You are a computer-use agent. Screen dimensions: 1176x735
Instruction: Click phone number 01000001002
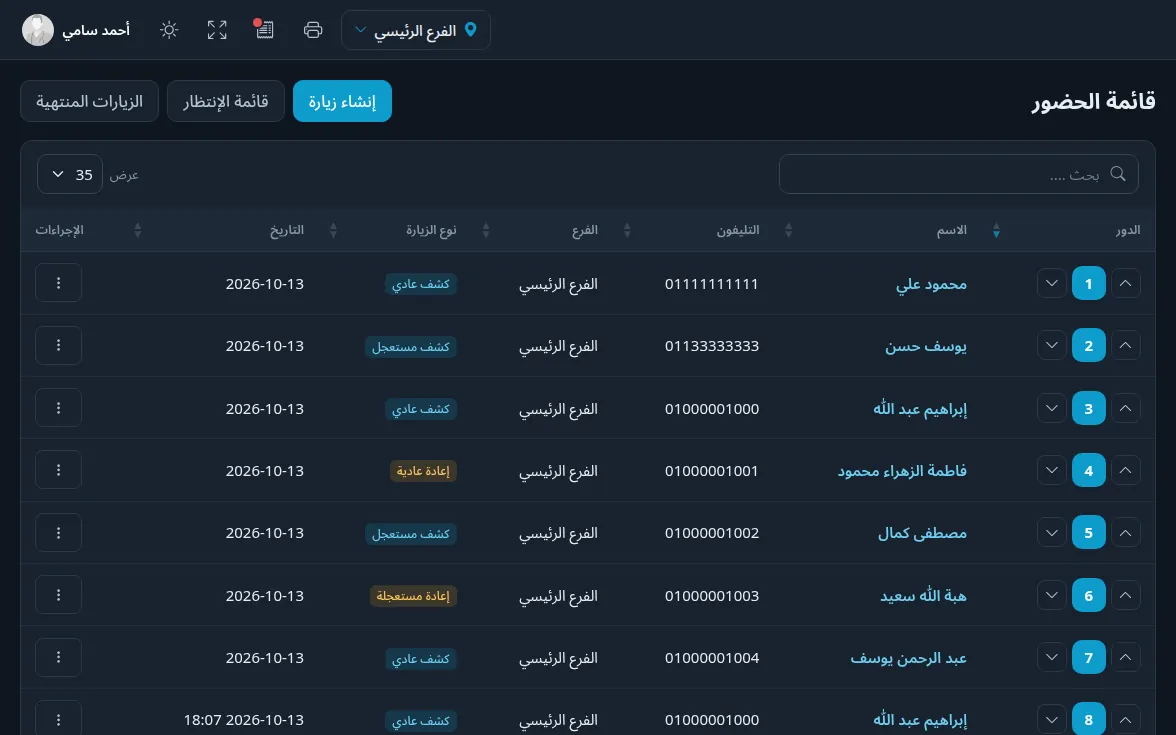(712, 533)
